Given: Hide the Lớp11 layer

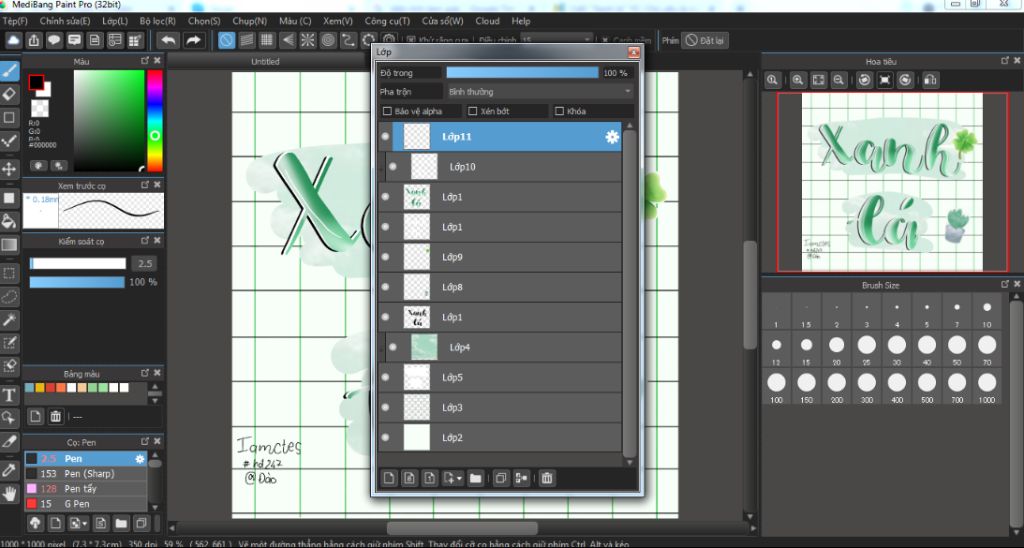Looking at the screenshot, I should tap(385, 137).
